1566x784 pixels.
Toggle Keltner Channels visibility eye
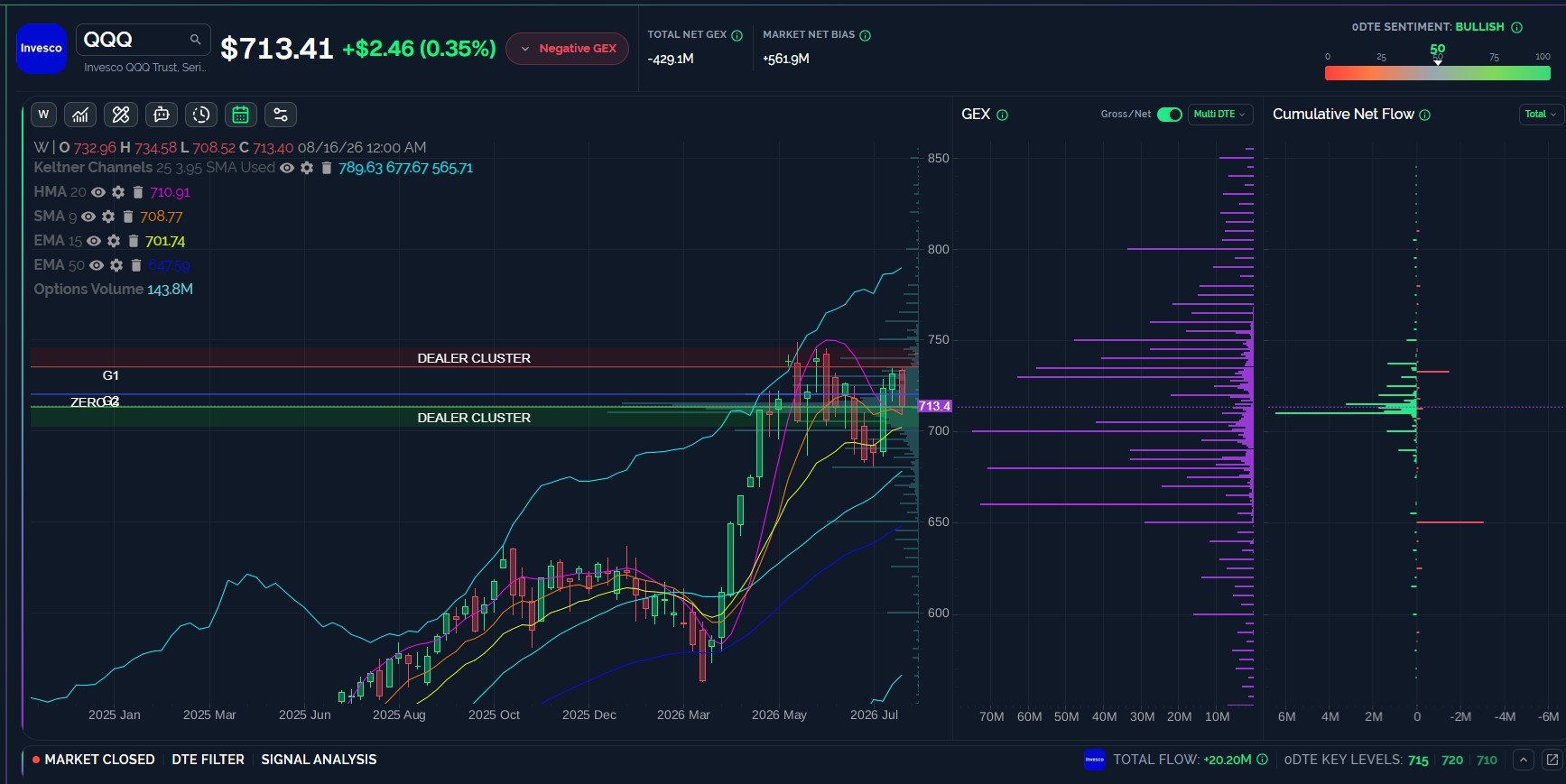click(x=287, y=168)
